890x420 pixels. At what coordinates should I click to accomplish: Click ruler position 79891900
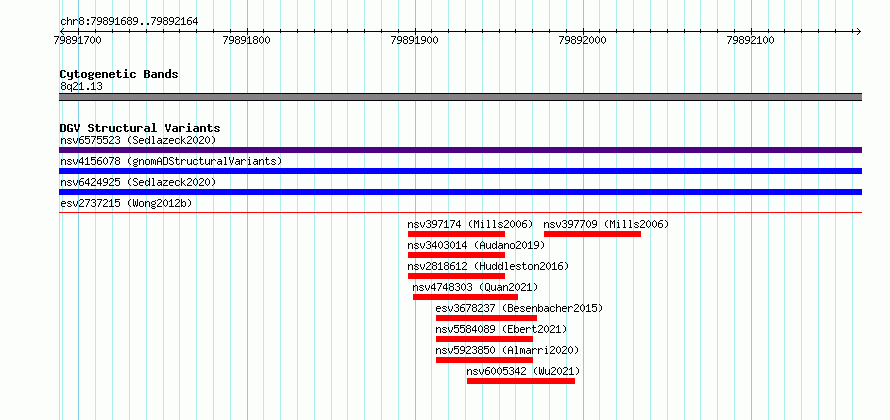pos(414,40)
